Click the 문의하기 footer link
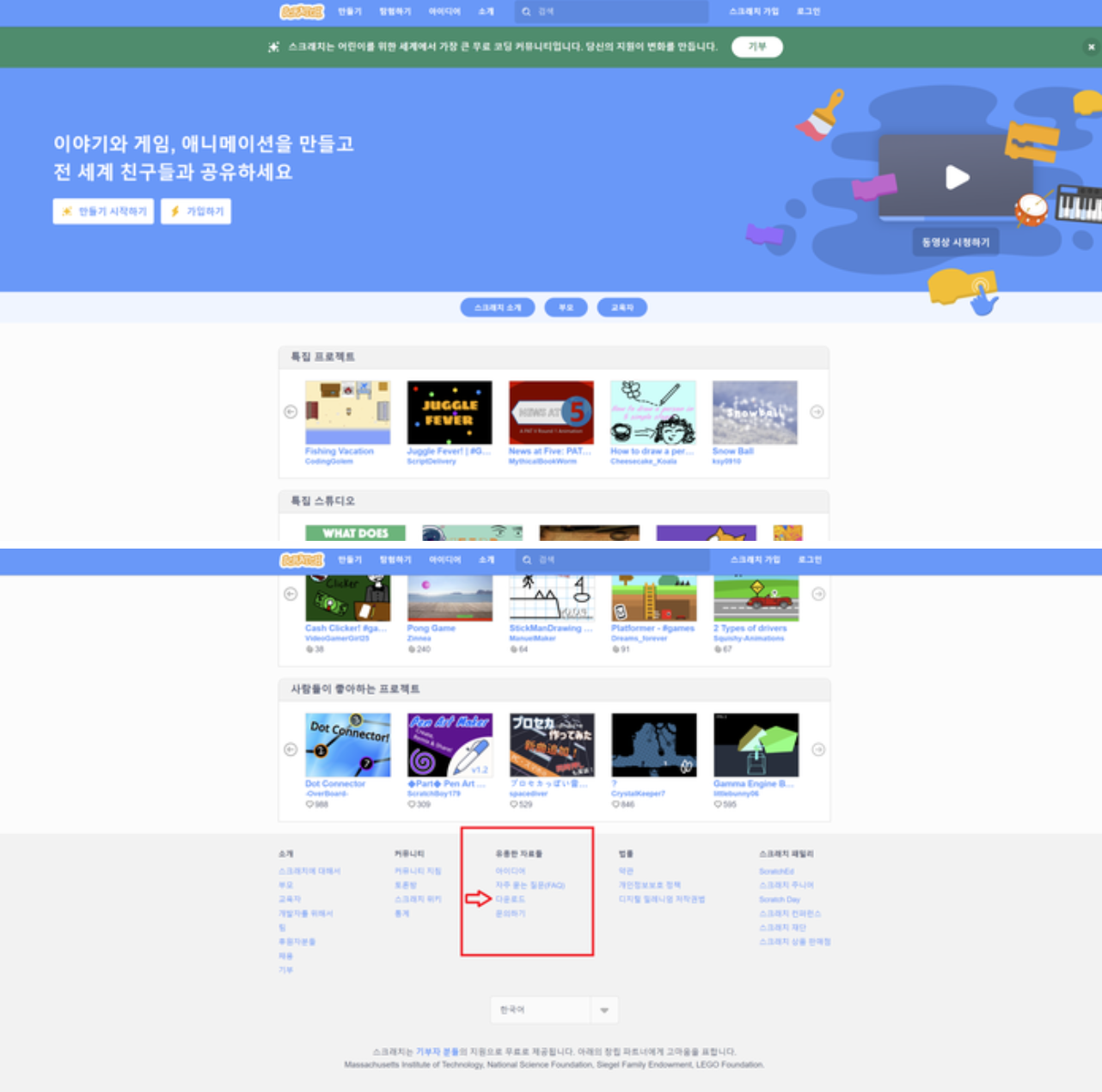The height and width of the screenshot is (1092, 1102). [511, 914]
